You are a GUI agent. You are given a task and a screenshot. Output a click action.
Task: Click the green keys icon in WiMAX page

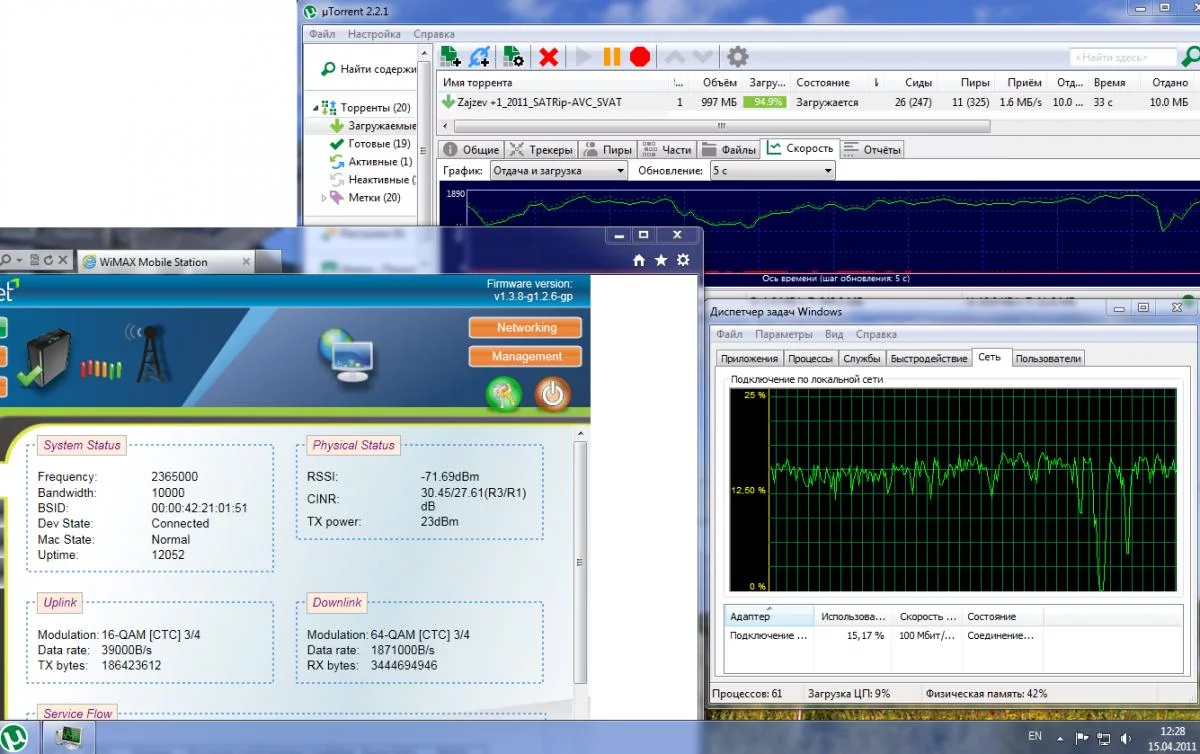(x=504, y=394)
